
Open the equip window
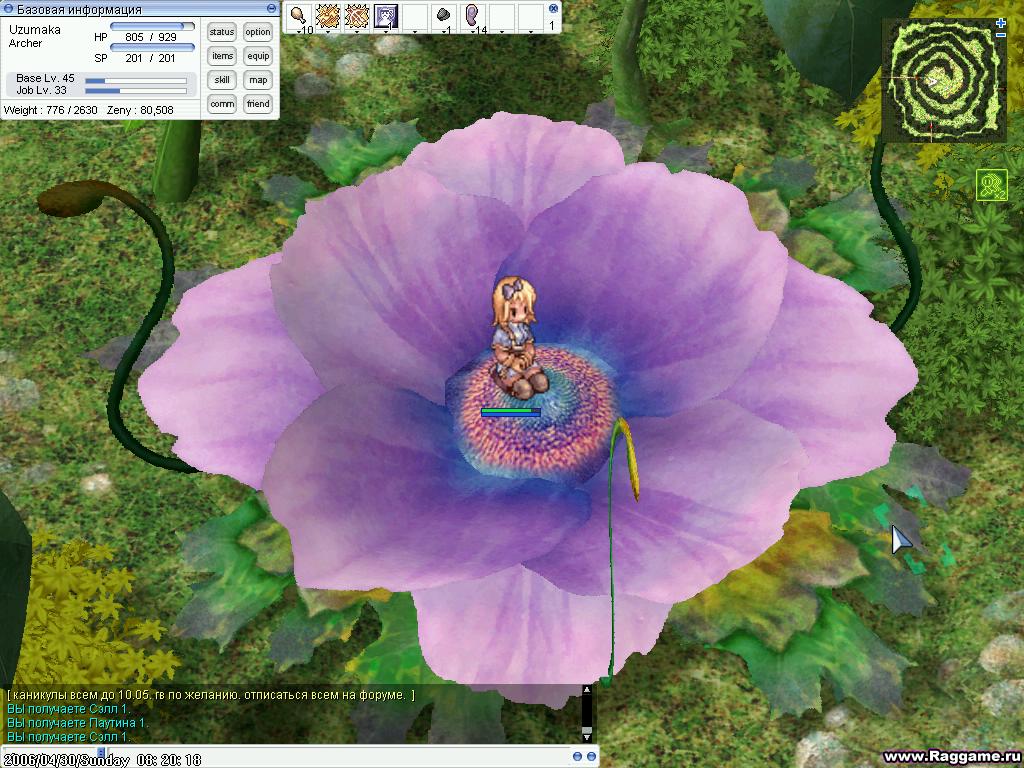(x=258, y=56)
